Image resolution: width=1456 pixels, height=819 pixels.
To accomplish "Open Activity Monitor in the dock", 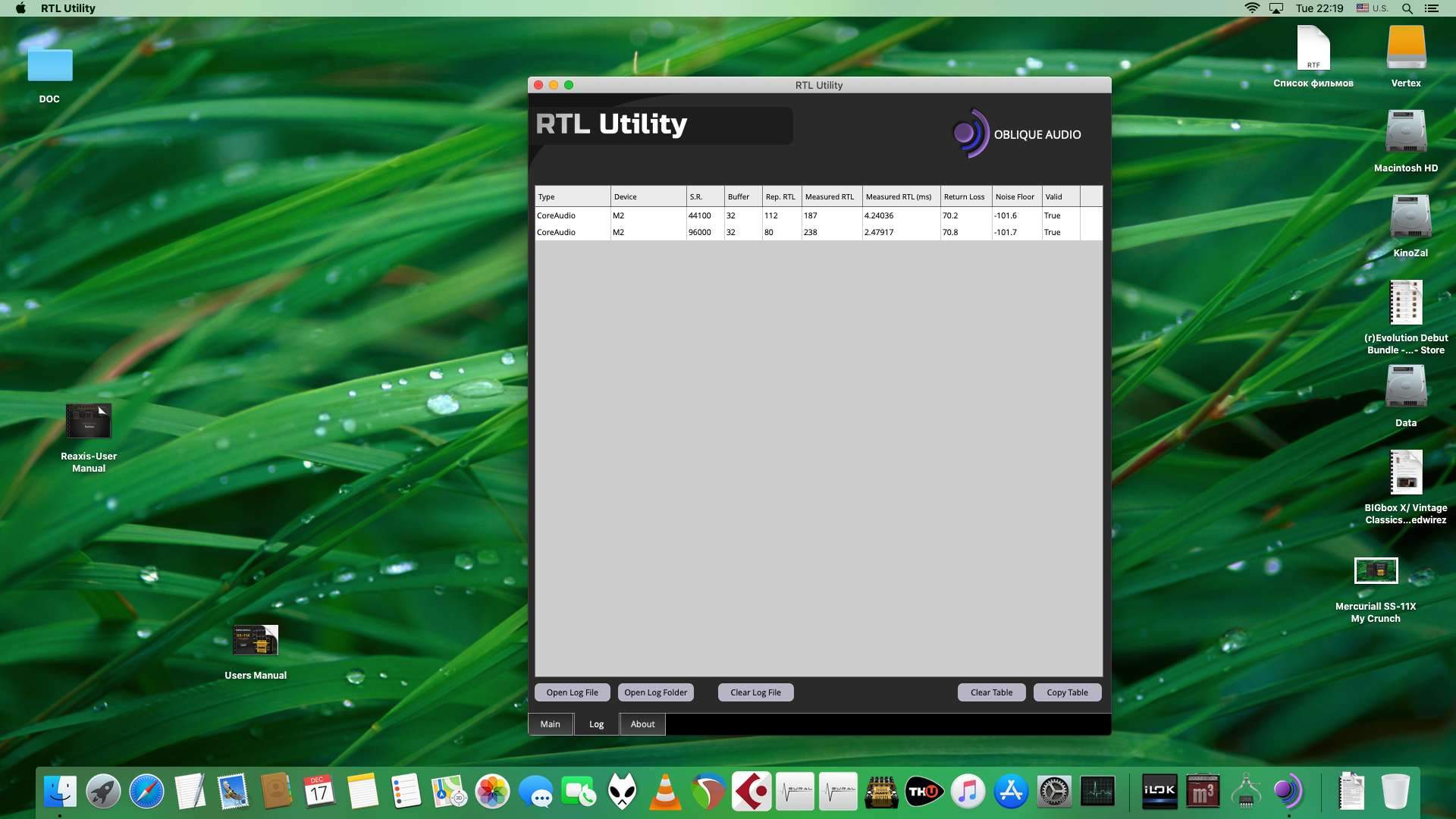I will coord(1097,792).
